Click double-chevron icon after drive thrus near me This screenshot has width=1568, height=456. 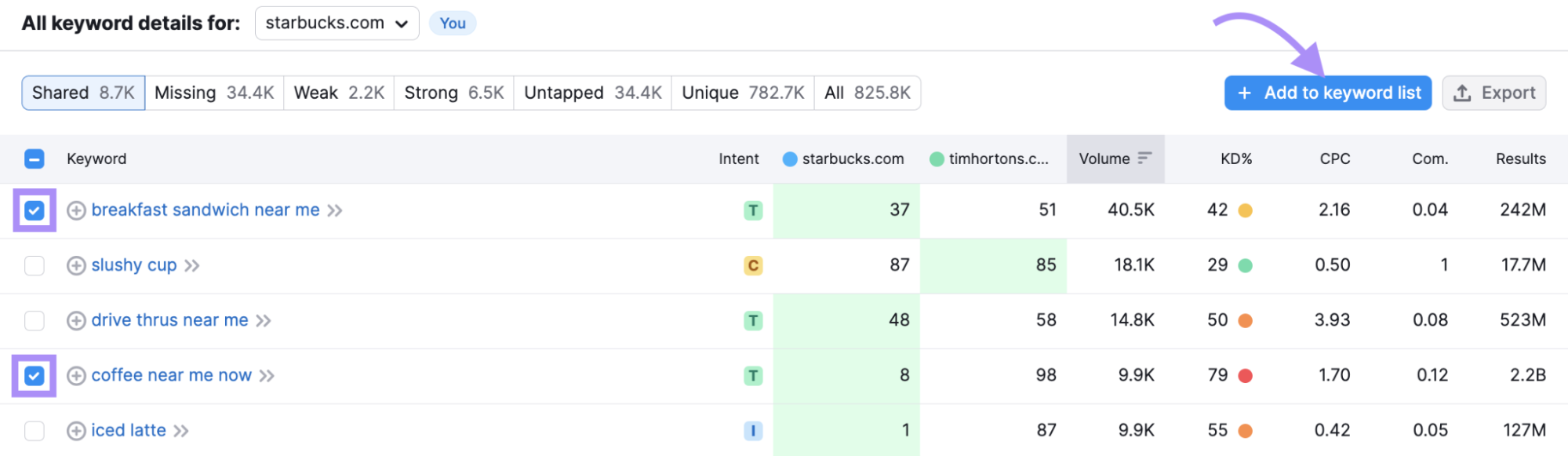point(264,321)
